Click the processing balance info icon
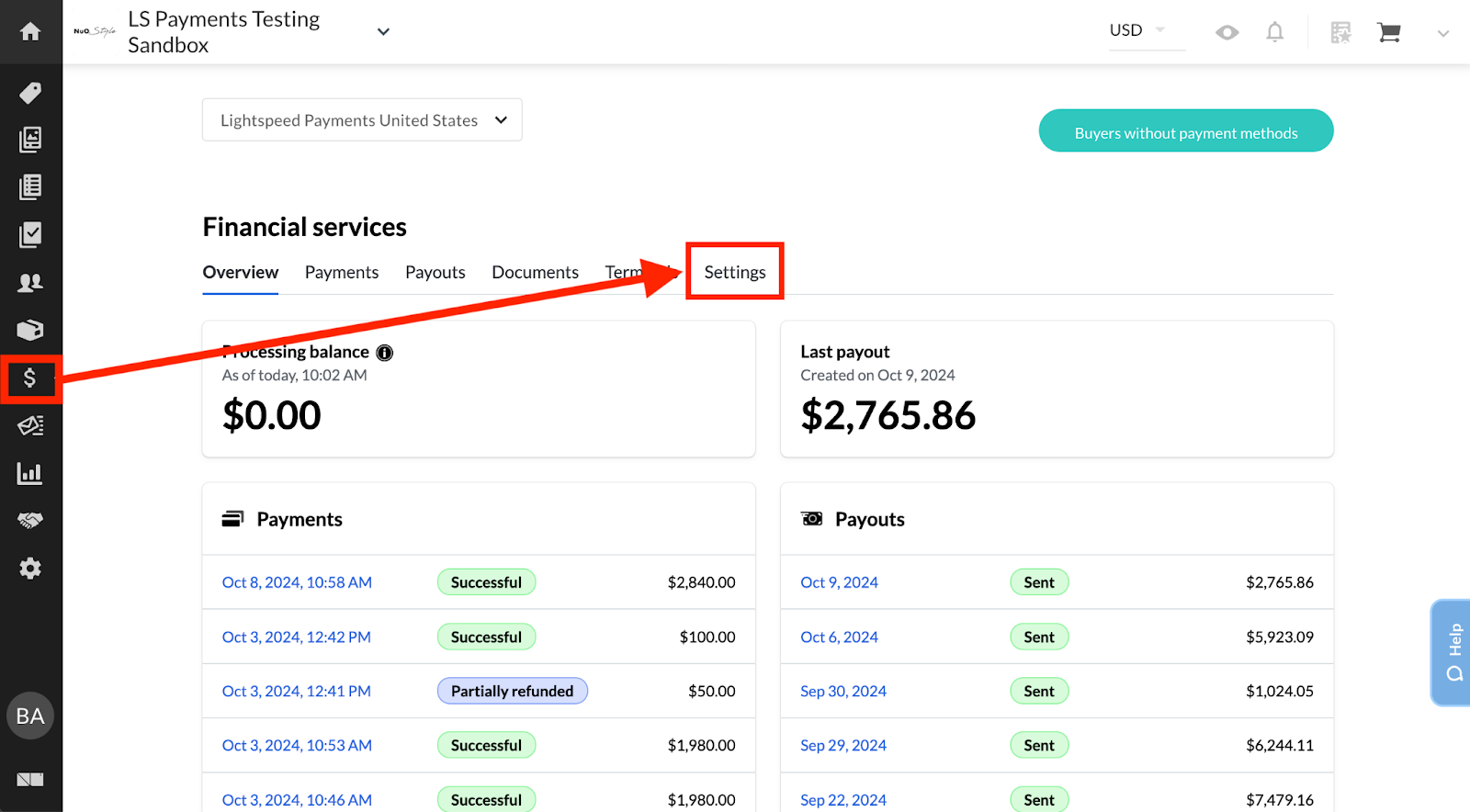Screen dimensions: 1470x812 pos(385,353)
